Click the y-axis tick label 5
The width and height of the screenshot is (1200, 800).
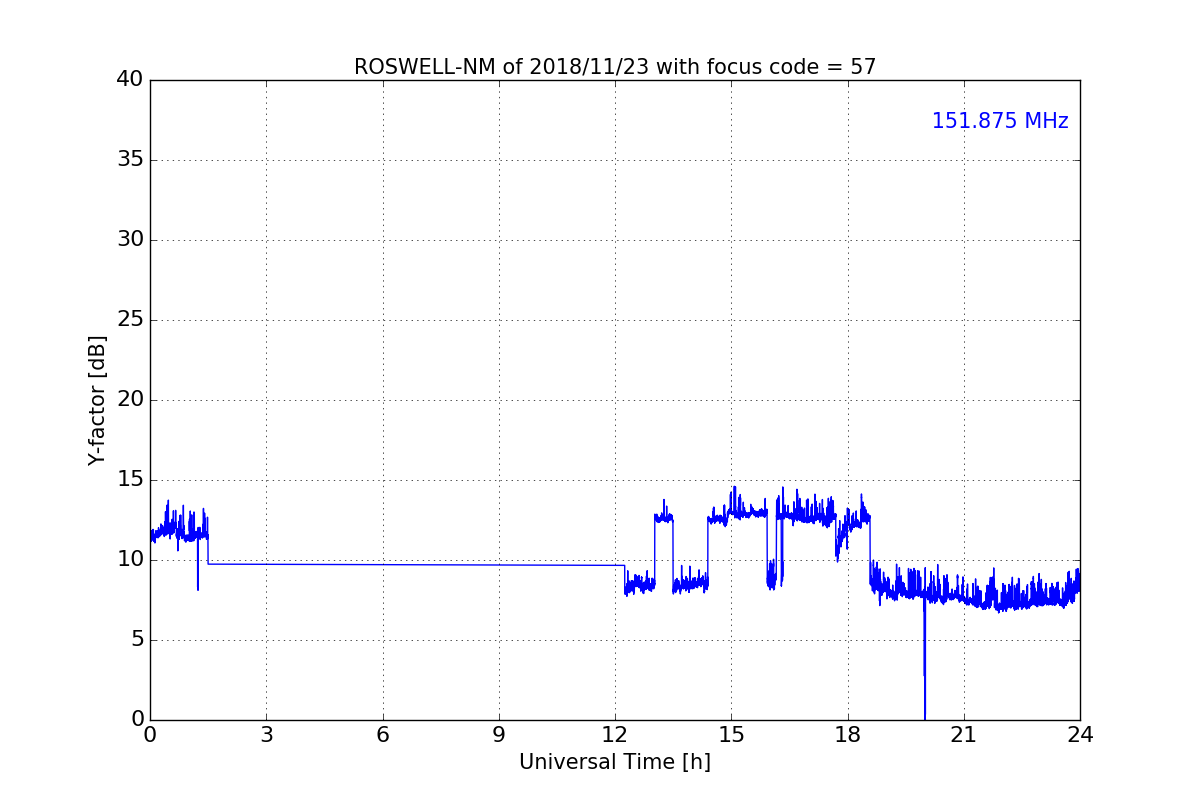136,640
